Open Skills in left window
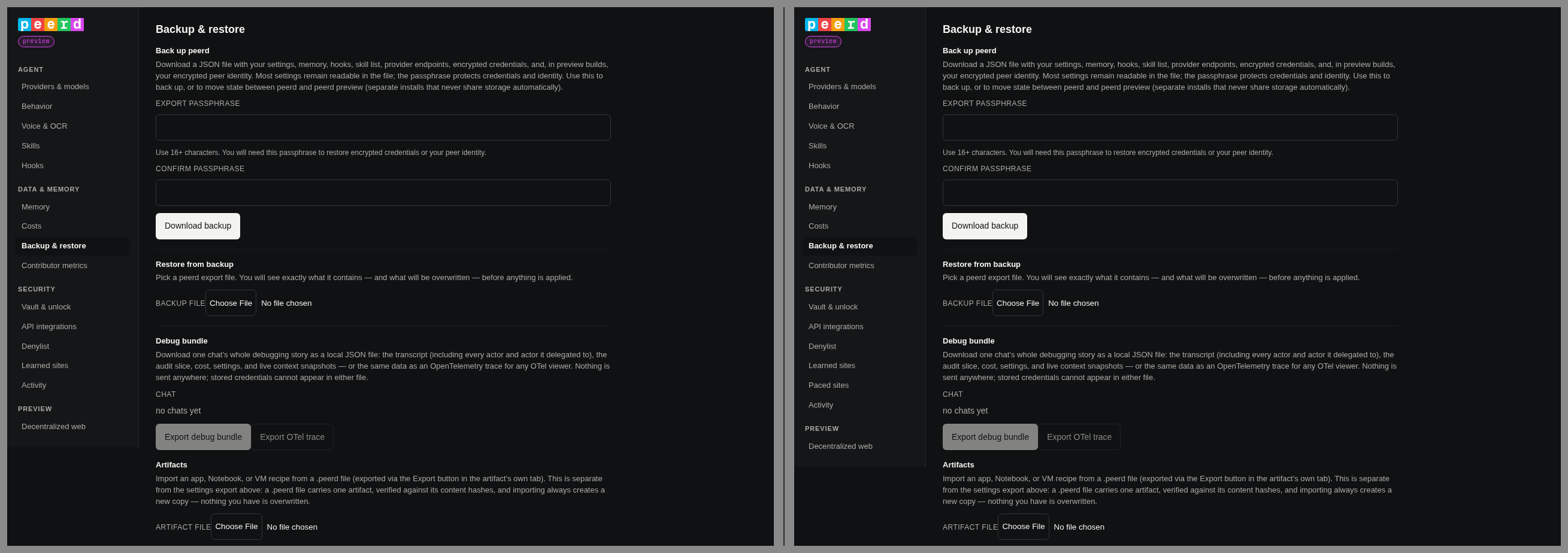This screenshot has width=1568, height=553. (x=73, y=146)
